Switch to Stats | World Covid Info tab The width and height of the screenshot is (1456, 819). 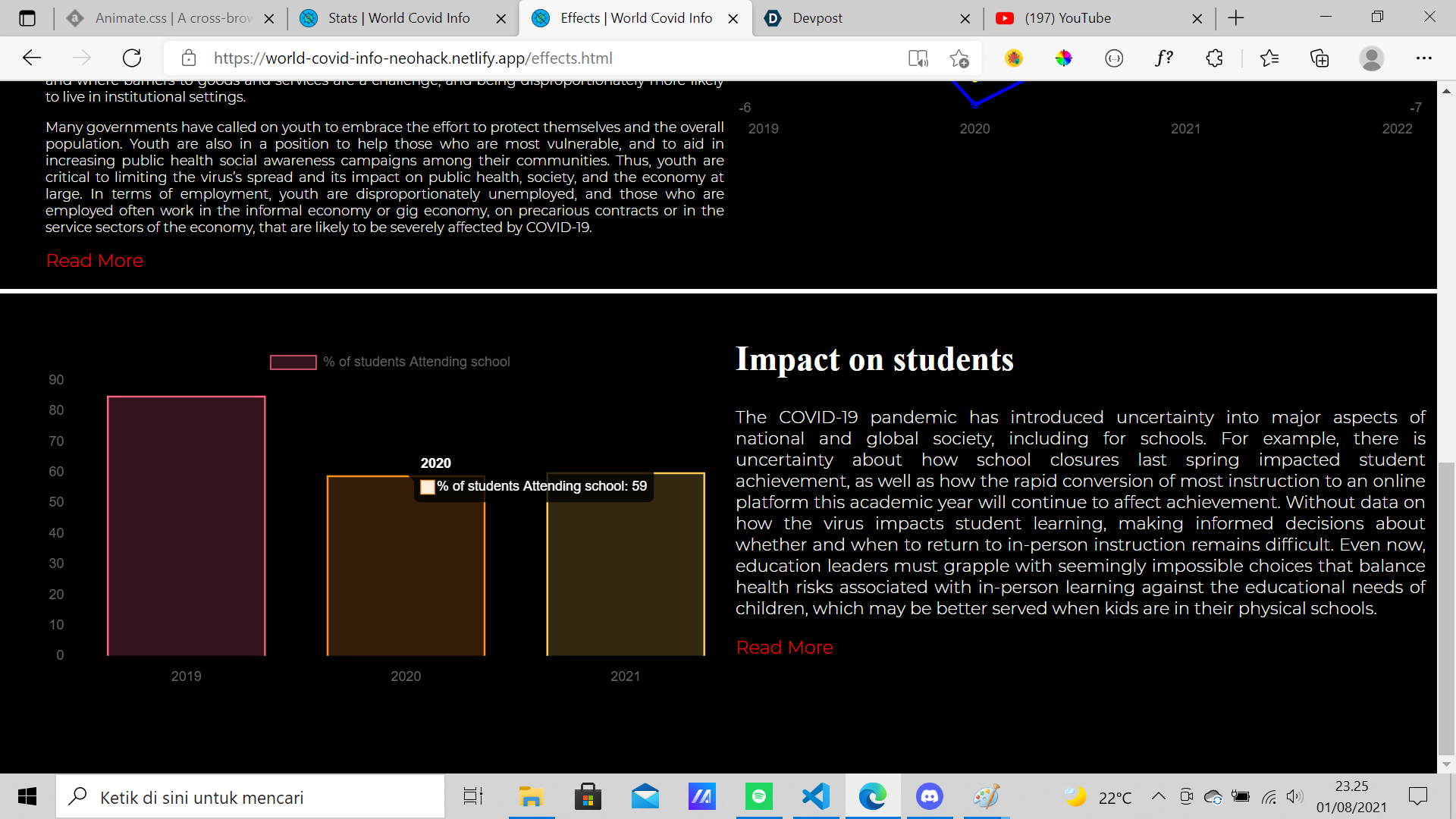pyautogui.click(x=399, y=18)
